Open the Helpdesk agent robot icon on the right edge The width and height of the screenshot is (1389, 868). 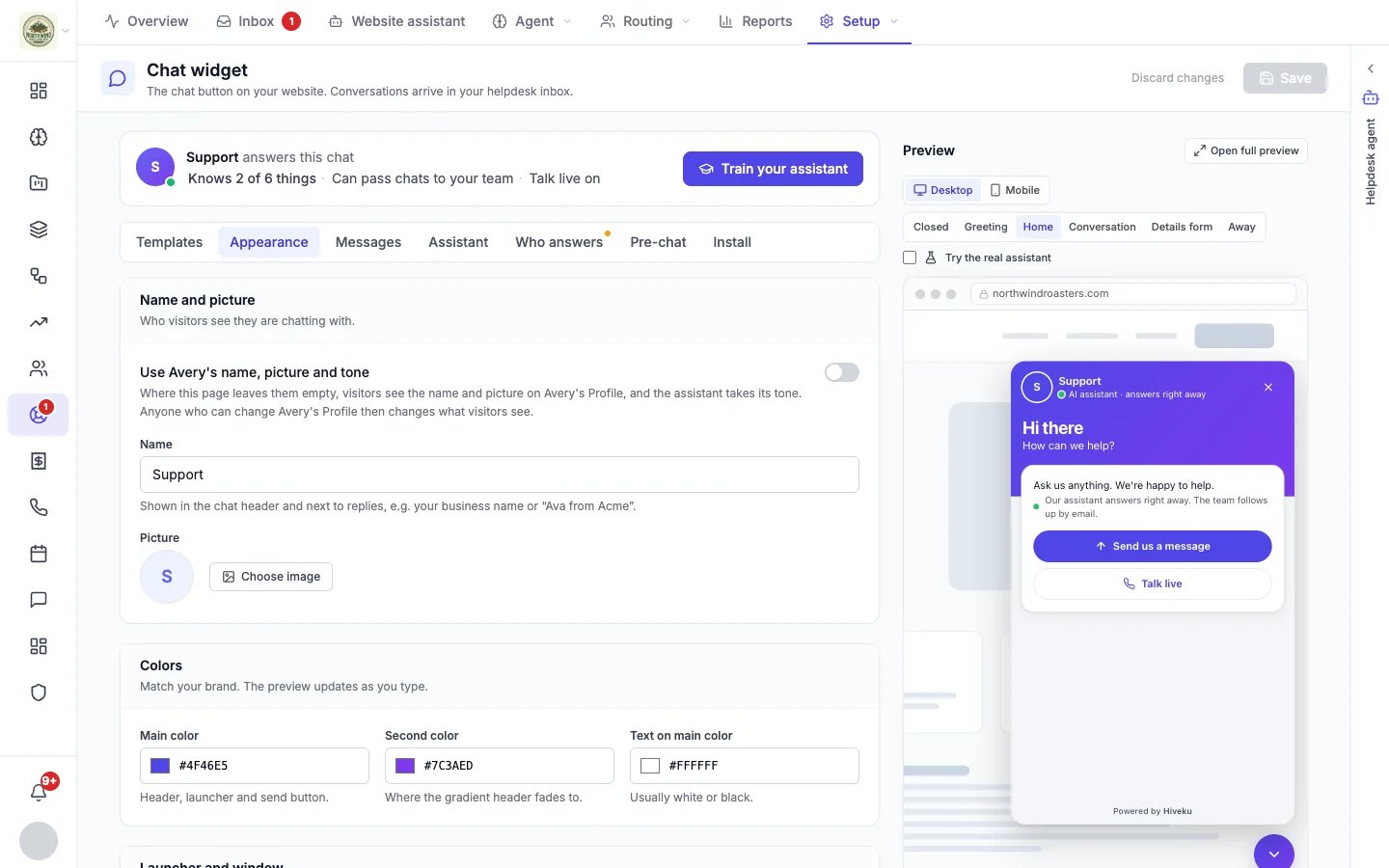tap(1371, 97)
